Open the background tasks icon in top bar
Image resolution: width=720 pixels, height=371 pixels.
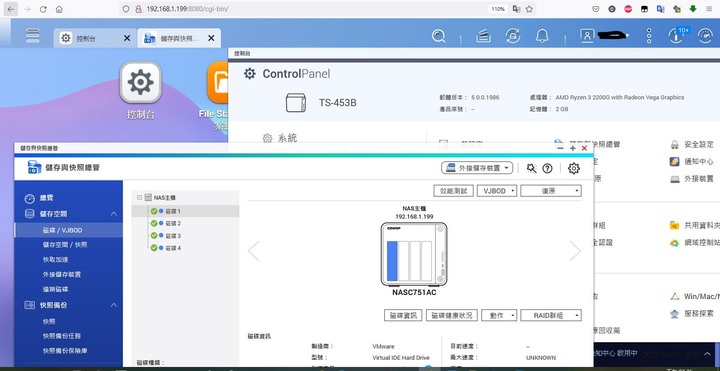[x=483, y=36]
